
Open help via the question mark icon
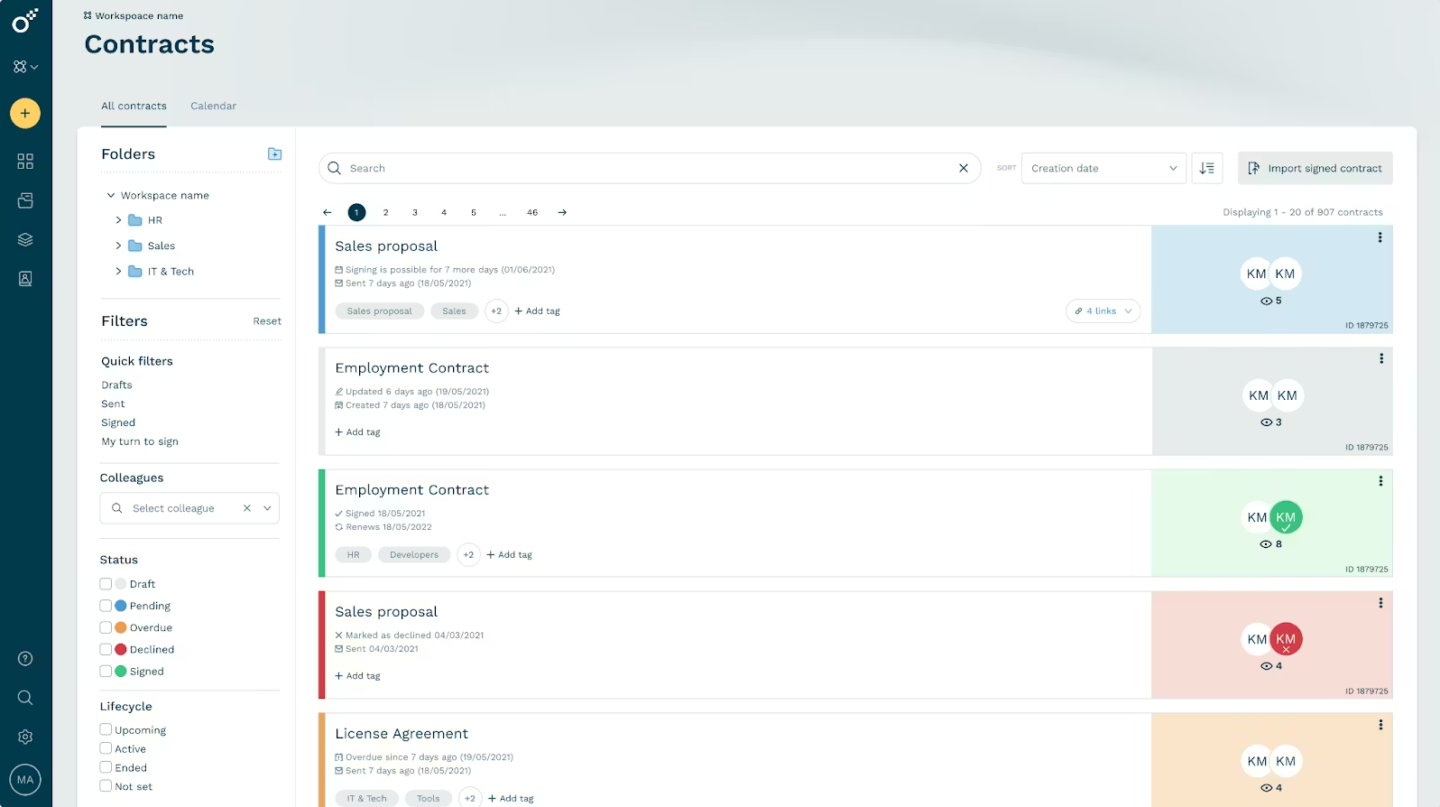[x=24, y=658]
